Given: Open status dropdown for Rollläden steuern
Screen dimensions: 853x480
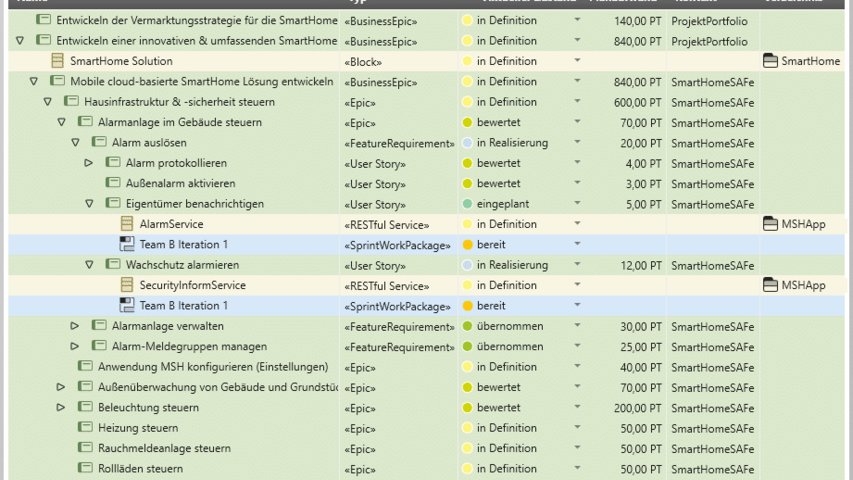Looking at the screenshot, I should 576,469.
